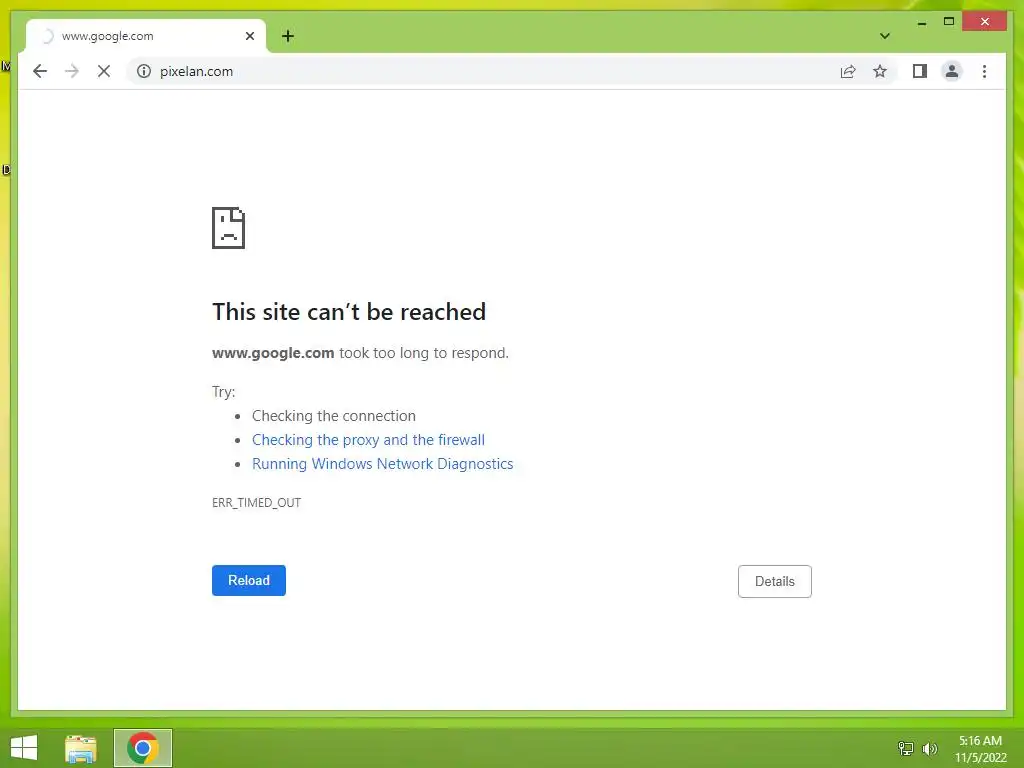Viewport: 1024px width, 768px height.
Task: Run Windows Network Diagnostics link
Action: pos(383,464)
